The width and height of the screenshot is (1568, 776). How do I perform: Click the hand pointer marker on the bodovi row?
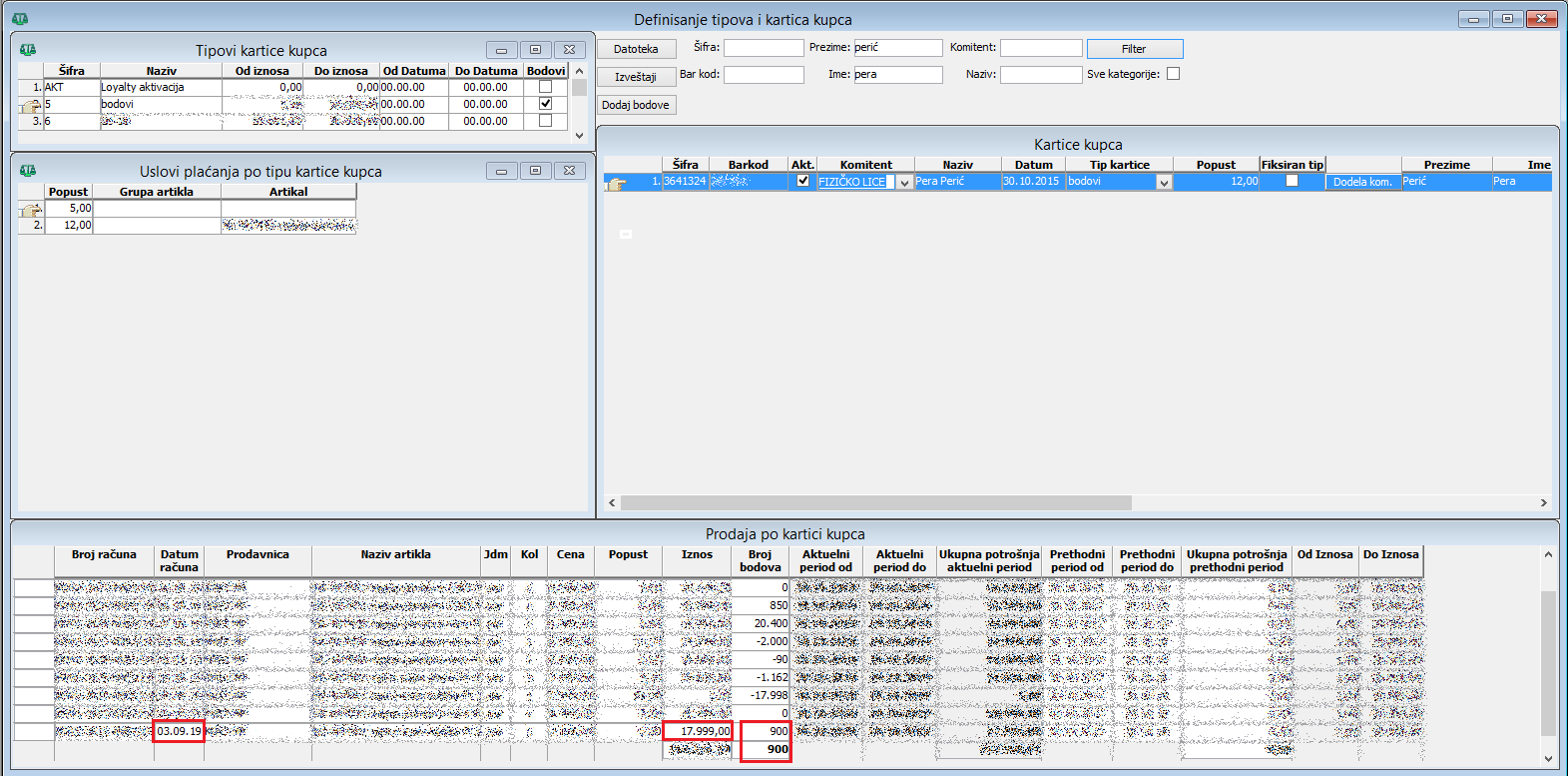30,105
